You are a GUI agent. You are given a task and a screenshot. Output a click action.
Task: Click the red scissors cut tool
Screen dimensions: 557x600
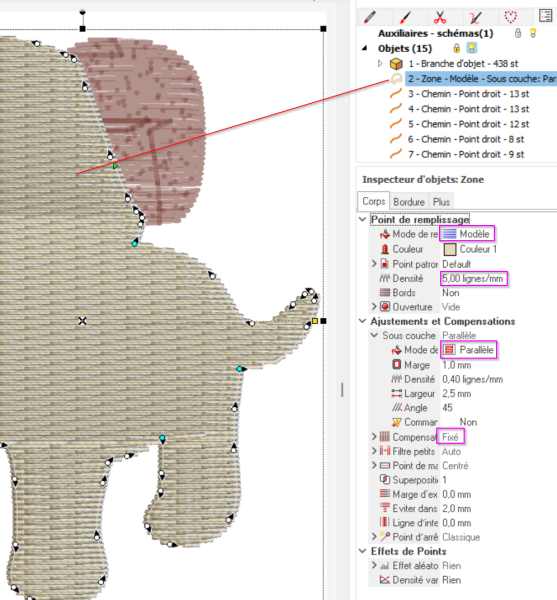pyautogui.click(x=440, y=17)
